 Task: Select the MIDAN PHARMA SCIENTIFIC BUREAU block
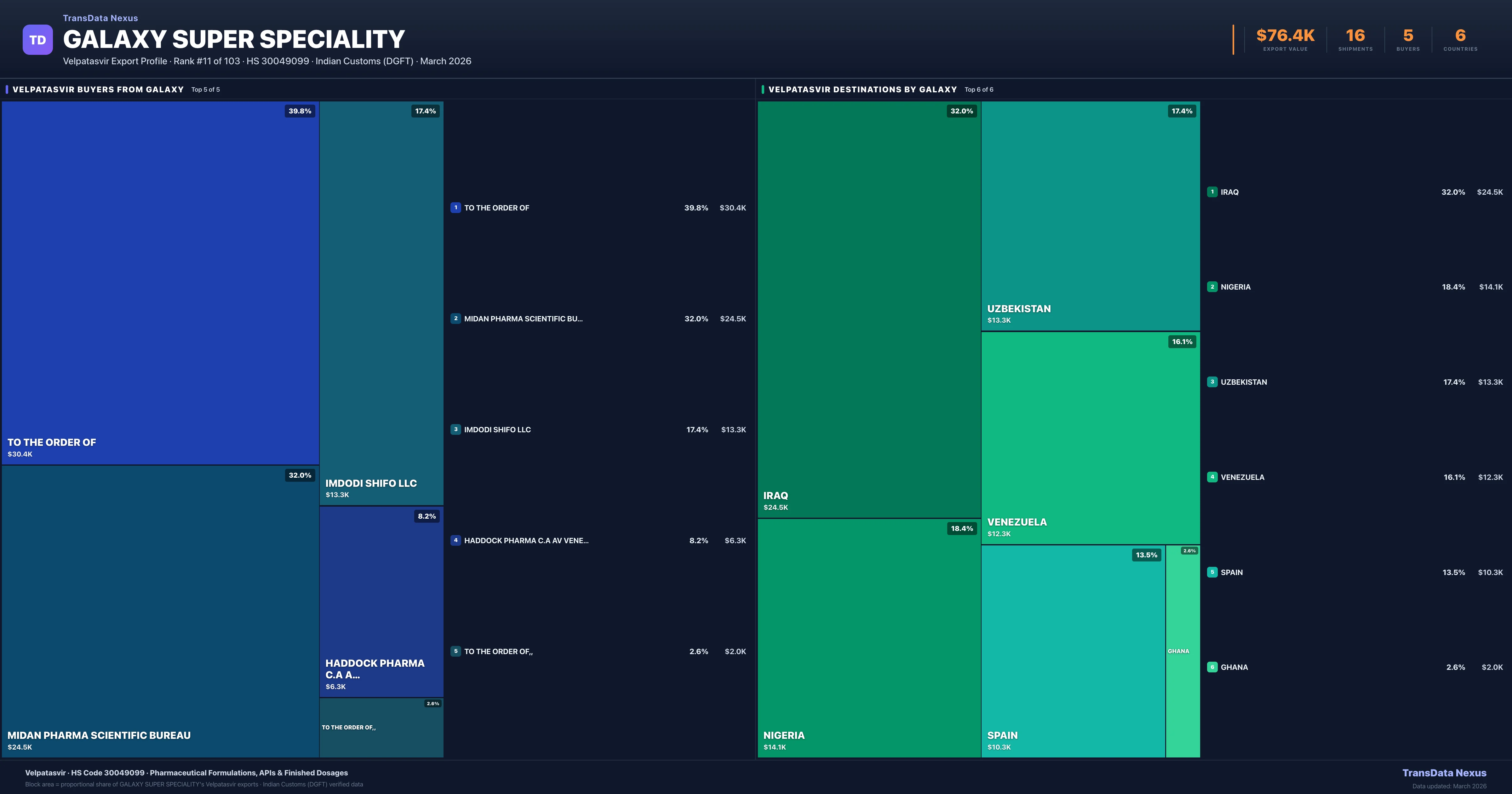pos(160,611)
